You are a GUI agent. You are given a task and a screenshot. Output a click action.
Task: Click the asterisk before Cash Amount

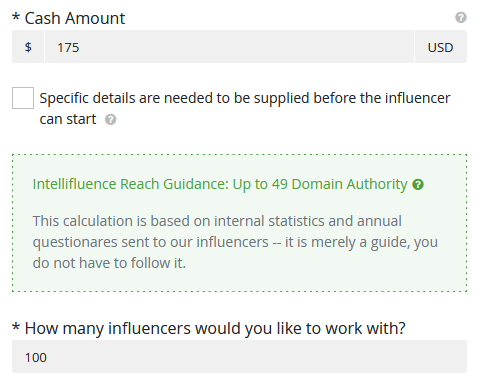[16, 17]
